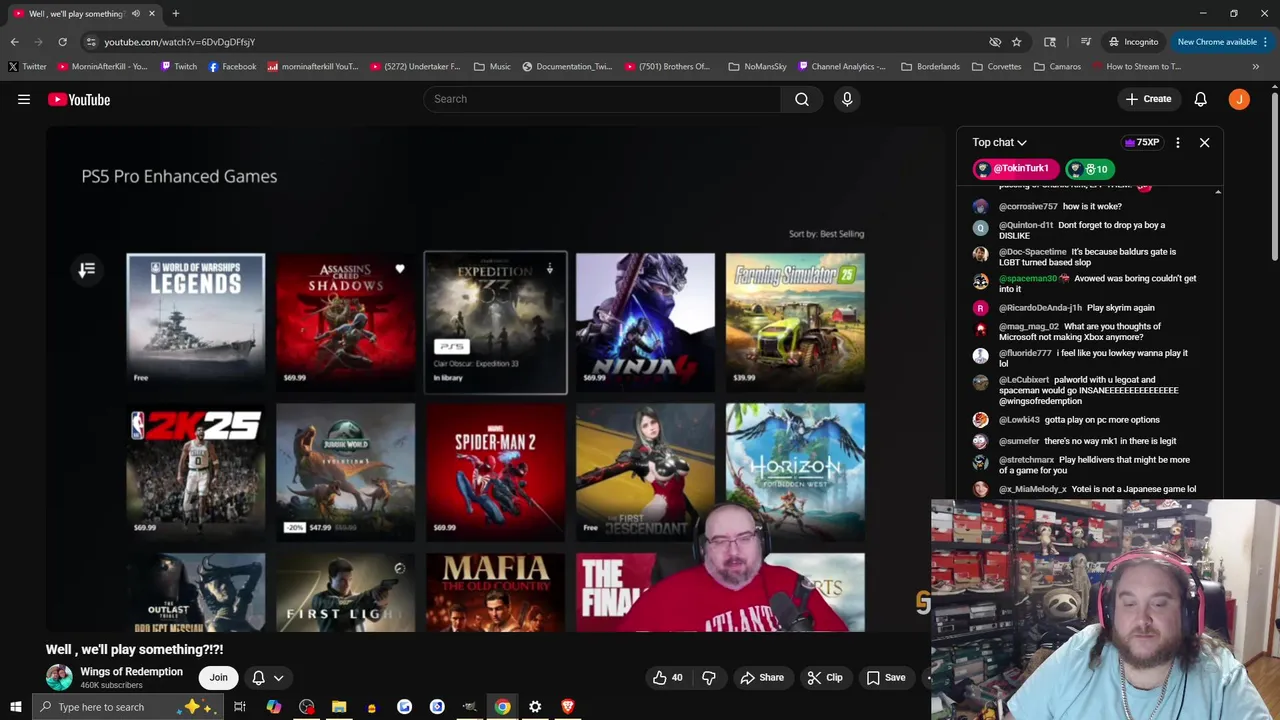Click the address bar URL
The height and width of the screenshot is (720, 1280).
pyautogui.click(x=180, y=42)
